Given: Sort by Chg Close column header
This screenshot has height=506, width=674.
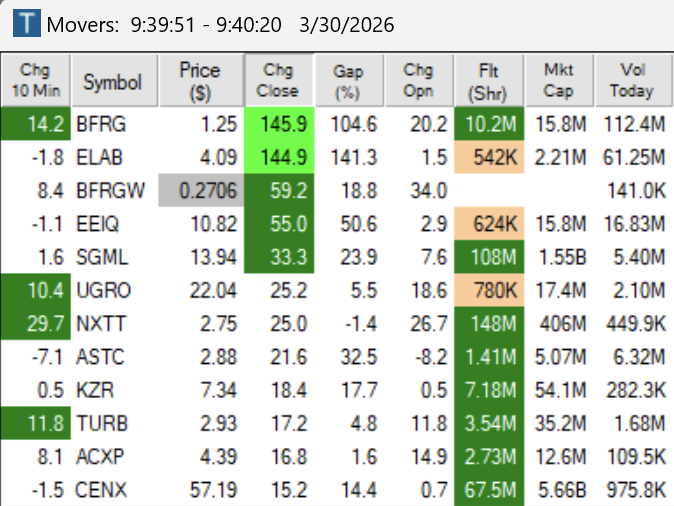Looking at the screenshot, I should pyautogui.click(x=279, y=80).
